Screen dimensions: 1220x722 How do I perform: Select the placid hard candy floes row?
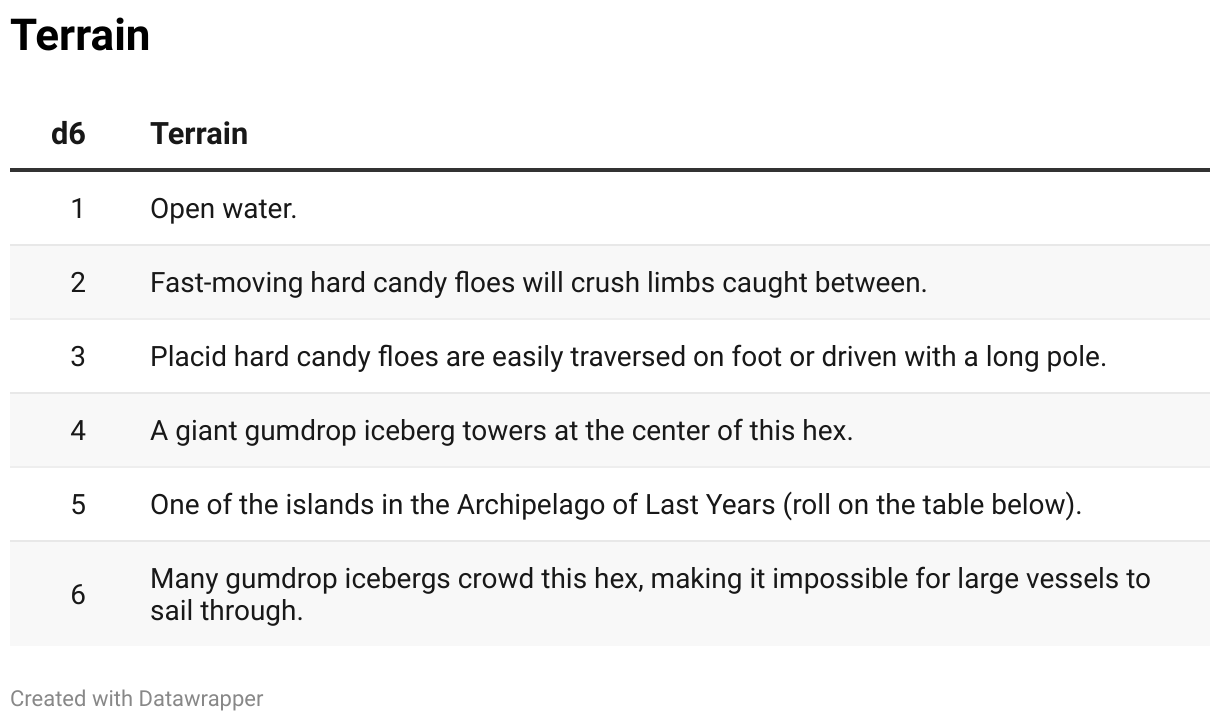(x=610, y=357)
